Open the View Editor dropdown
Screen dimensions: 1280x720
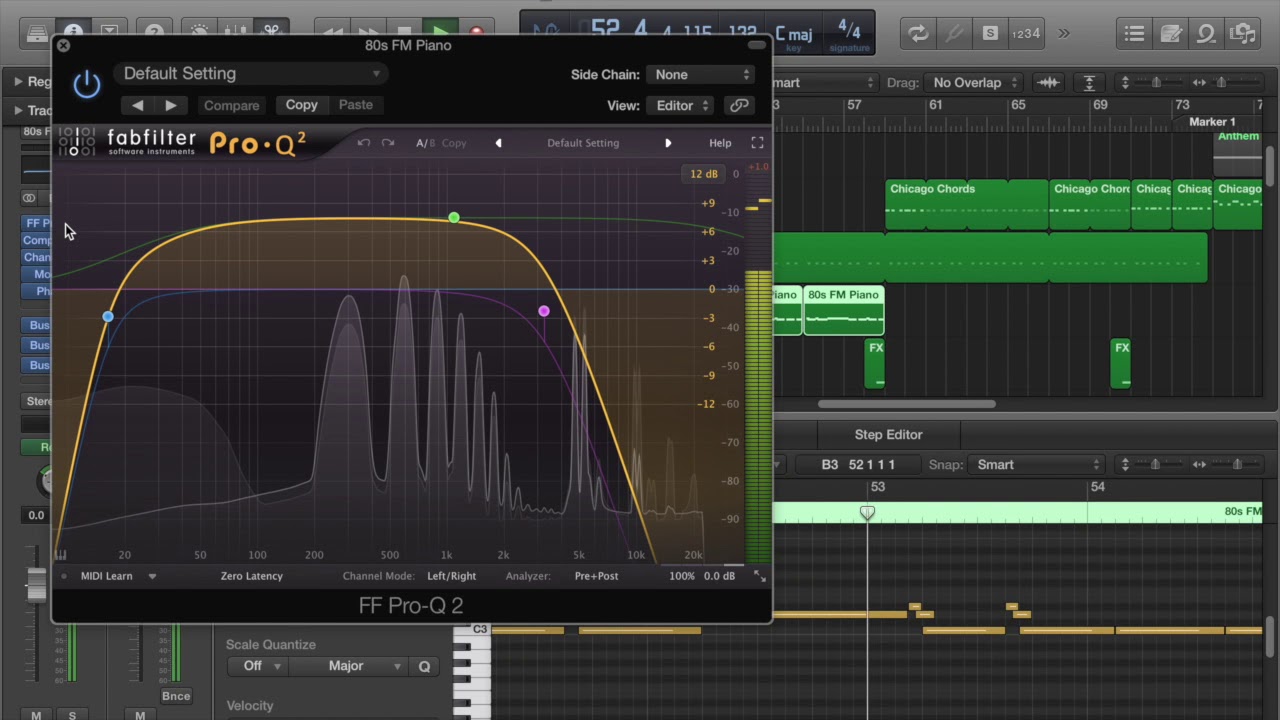click(680, 105)
